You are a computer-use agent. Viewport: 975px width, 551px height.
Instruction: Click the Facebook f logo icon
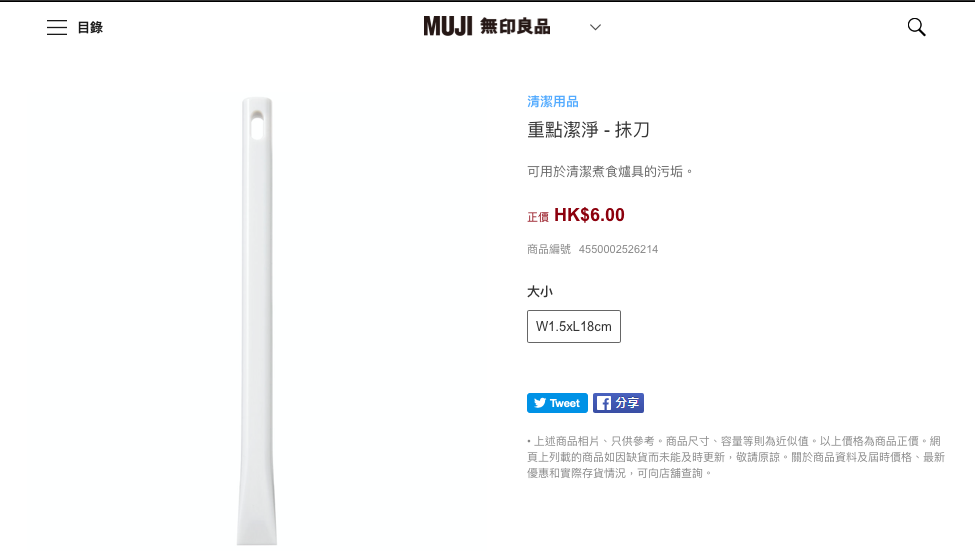tap(603, 403)
